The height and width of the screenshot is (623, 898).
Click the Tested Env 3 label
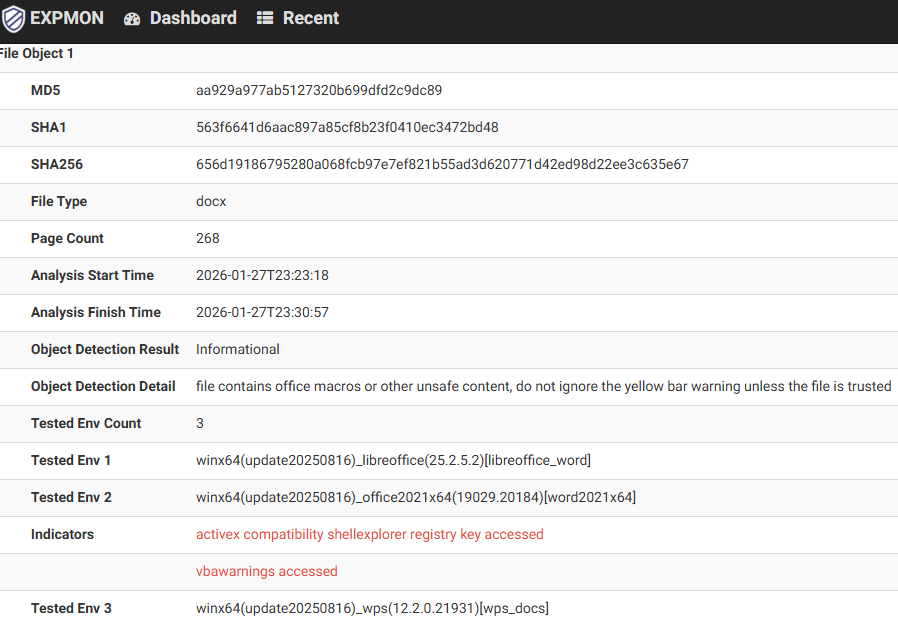[x=71, y=608]
